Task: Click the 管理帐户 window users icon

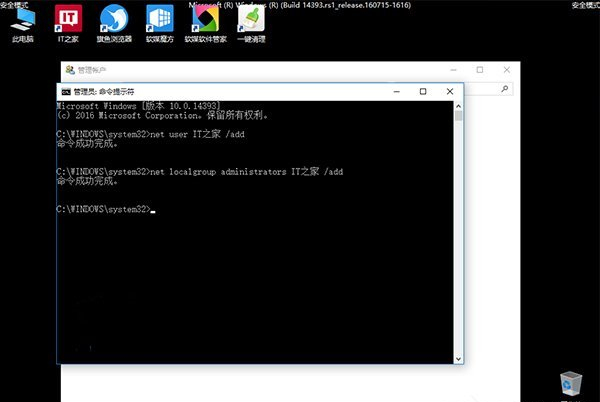Action: [x=70, y=70]
